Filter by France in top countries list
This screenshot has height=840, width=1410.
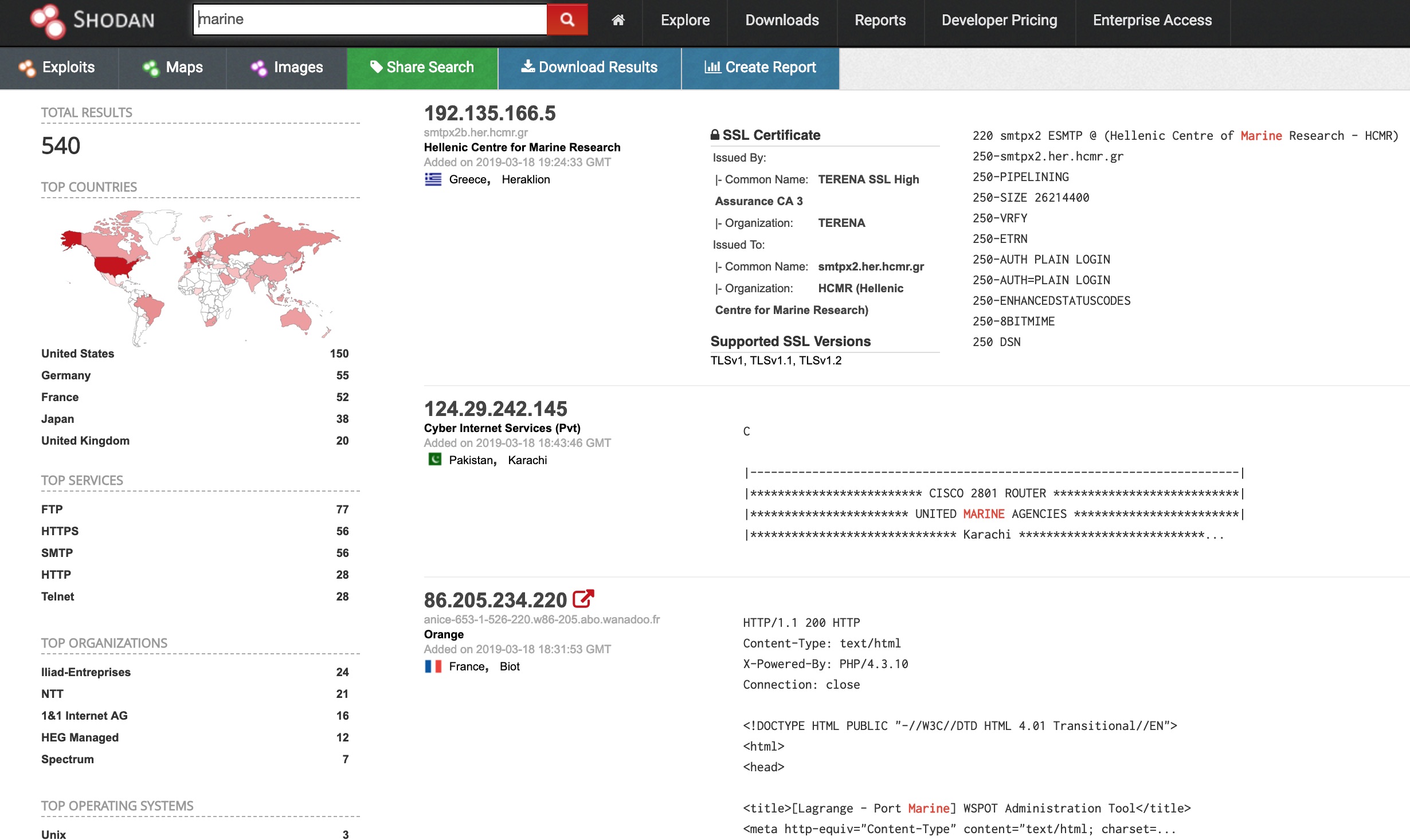[x=60, y=397]
